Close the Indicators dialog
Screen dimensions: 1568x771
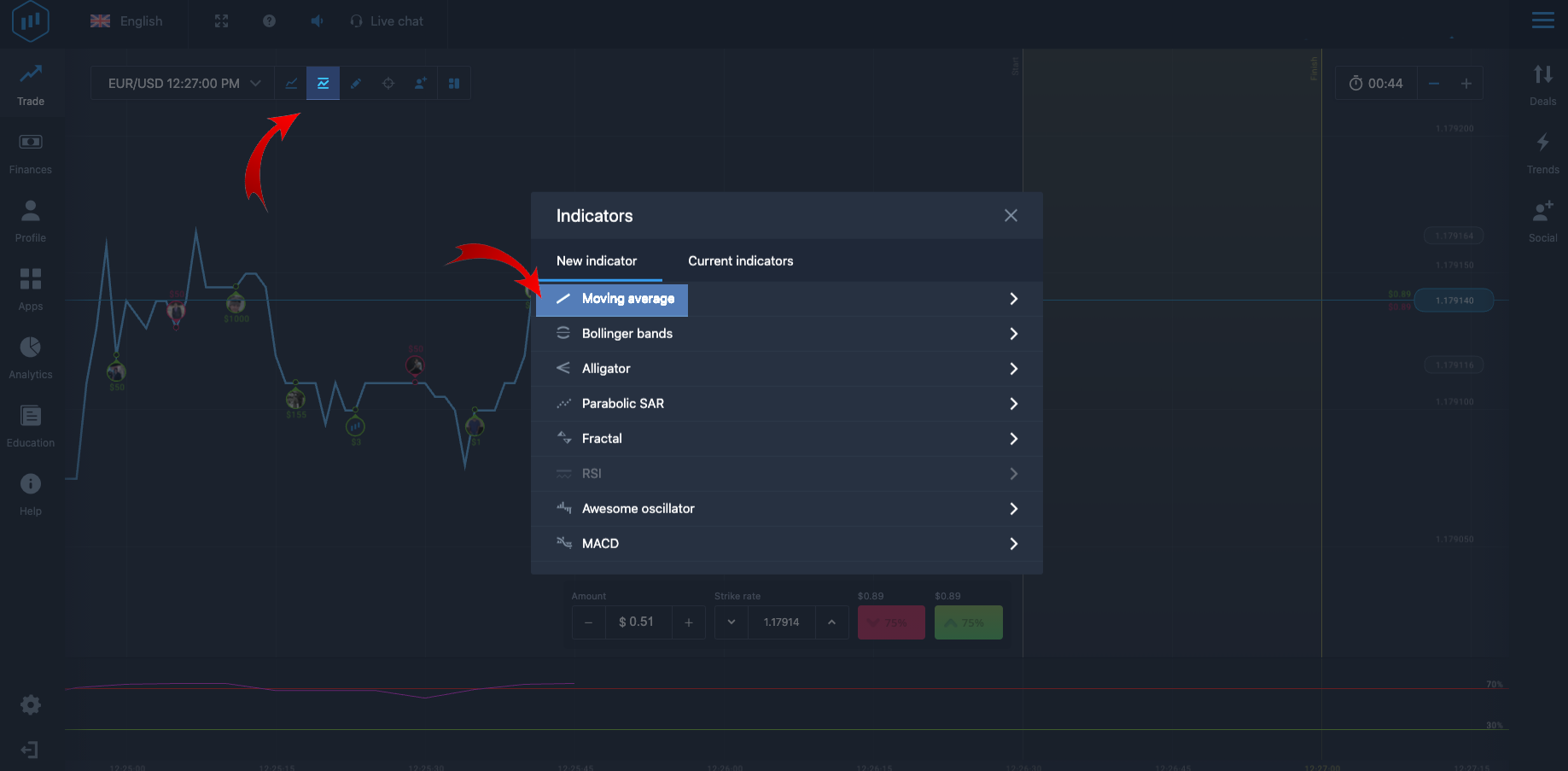(1011, 215)
